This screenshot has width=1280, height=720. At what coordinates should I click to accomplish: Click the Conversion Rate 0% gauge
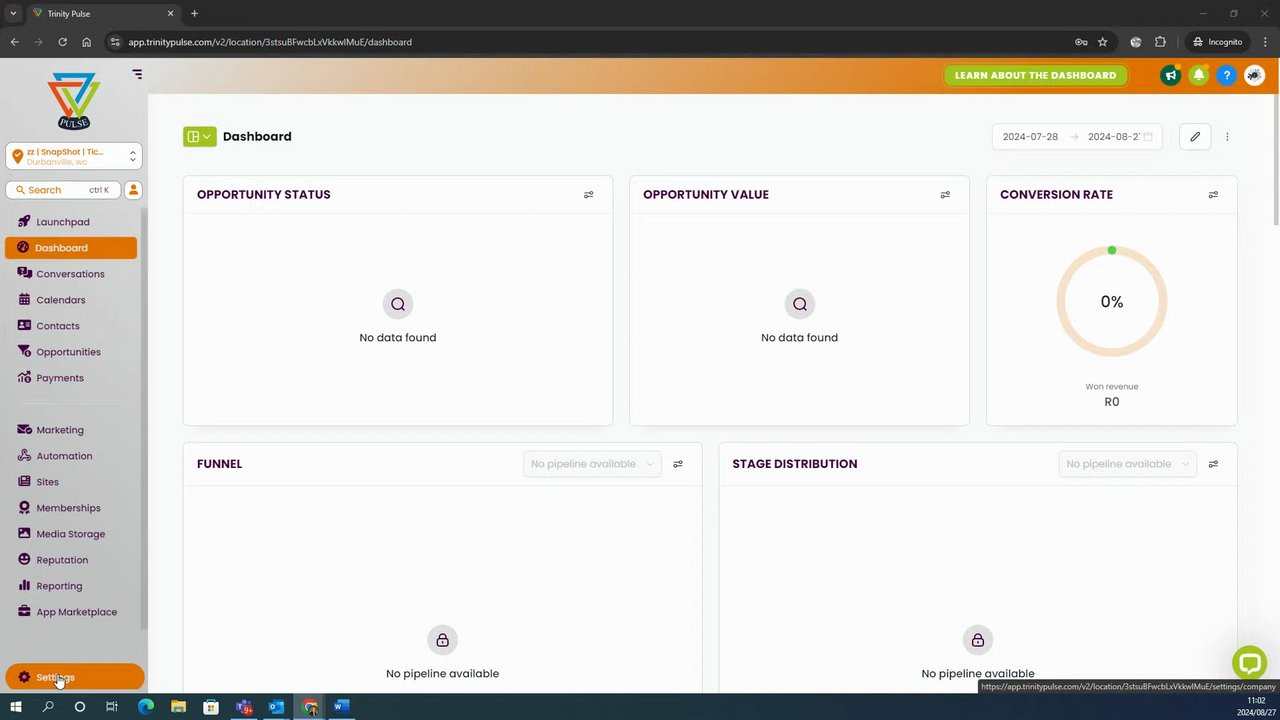[1112, 301]
